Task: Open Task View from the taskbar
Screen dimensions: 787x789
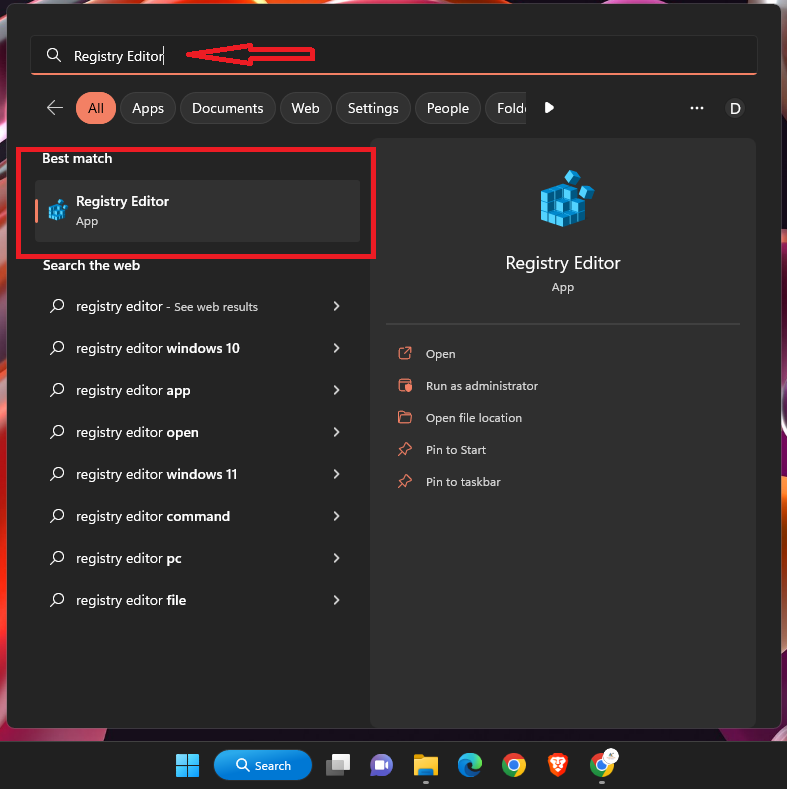Action: [338, 765]
